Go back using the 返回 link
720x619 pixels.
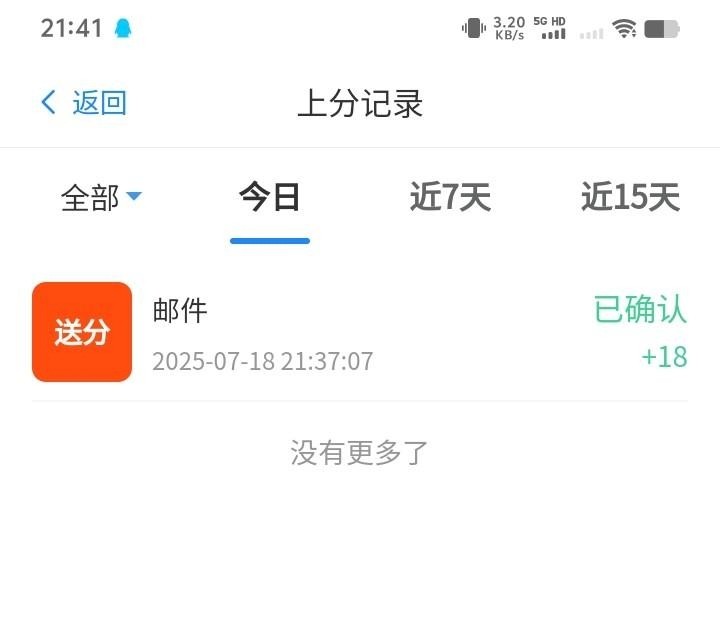tap(99, 102)
